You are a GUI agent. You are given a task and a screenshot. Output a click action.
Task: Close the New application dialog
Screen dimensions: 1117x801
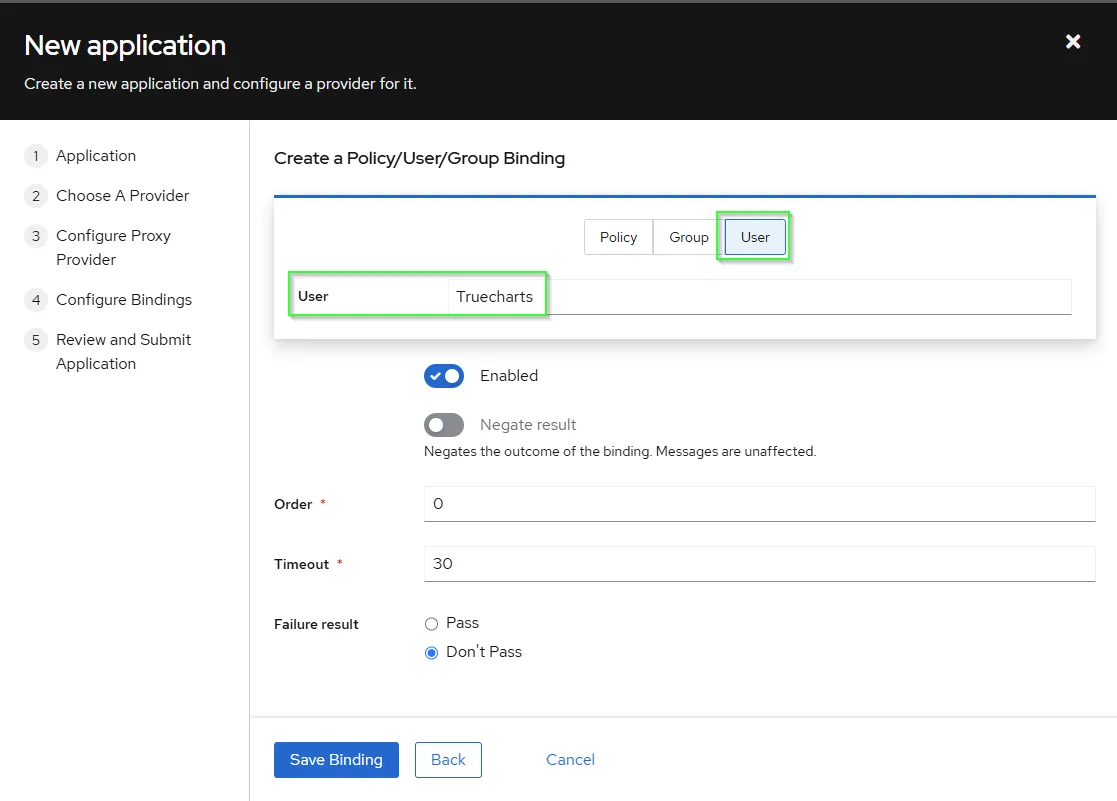(1073, 42)
